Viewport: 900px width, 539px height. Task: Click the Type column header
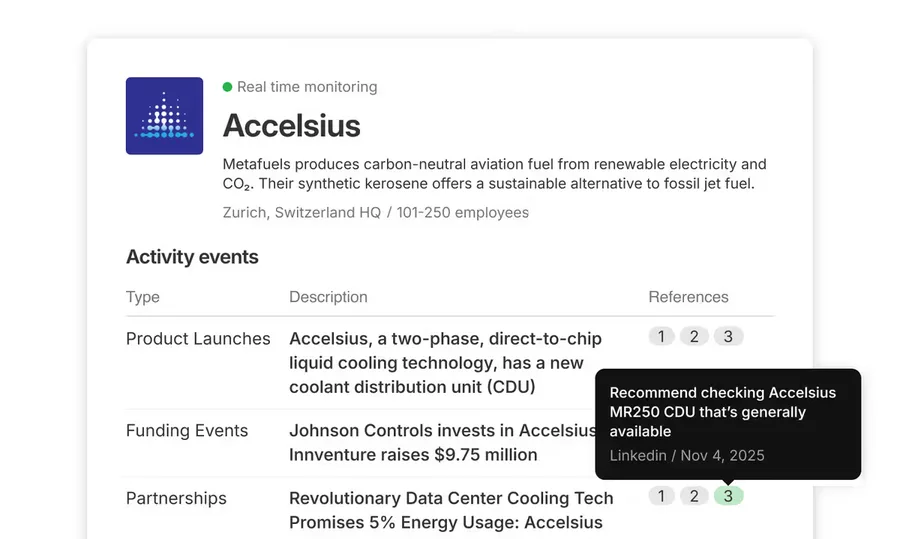[x=143, y=297]
